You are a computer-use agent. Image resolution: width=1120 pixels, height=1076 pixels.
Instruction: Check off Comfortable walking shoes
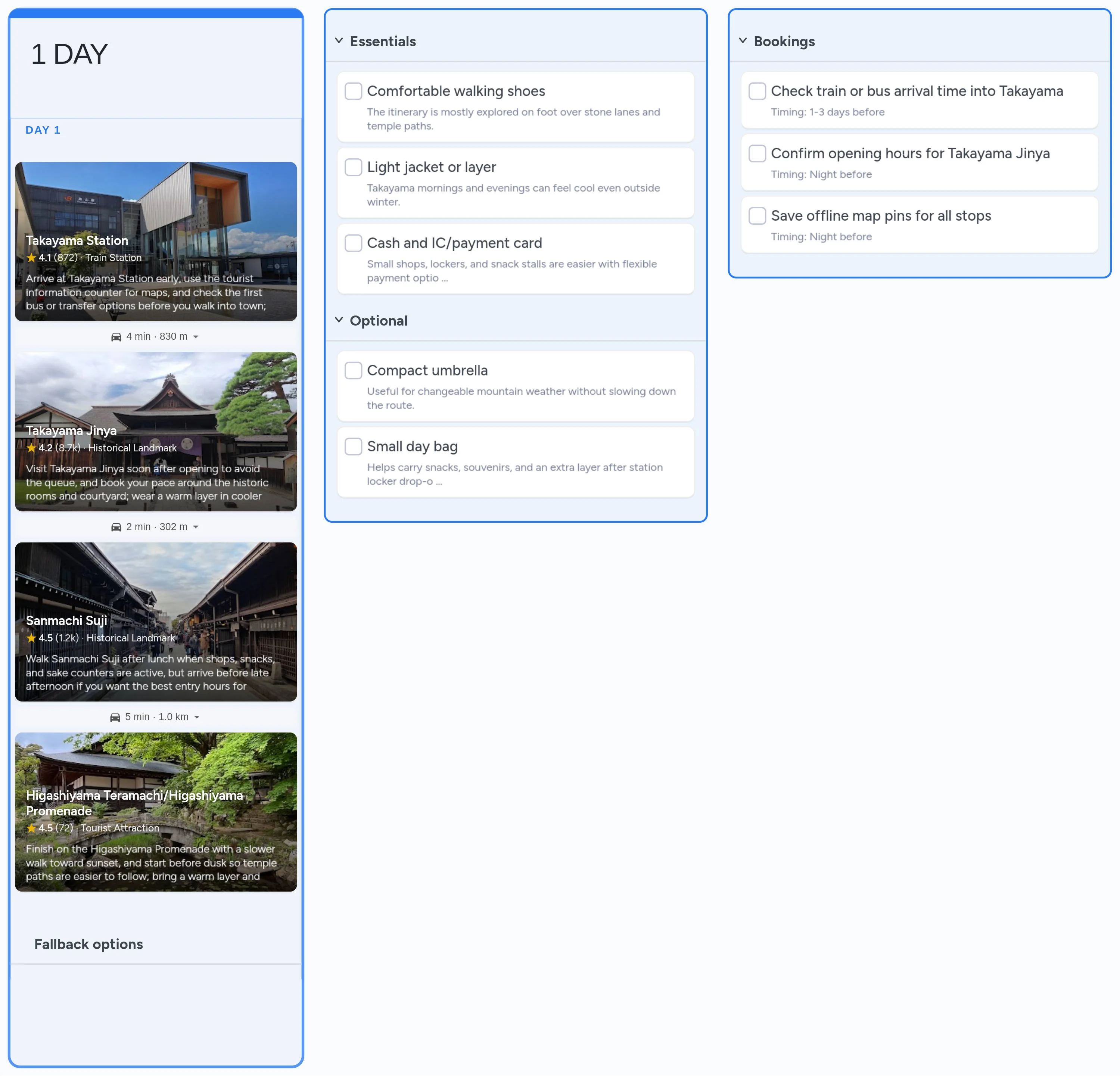[x=353, y=91]
